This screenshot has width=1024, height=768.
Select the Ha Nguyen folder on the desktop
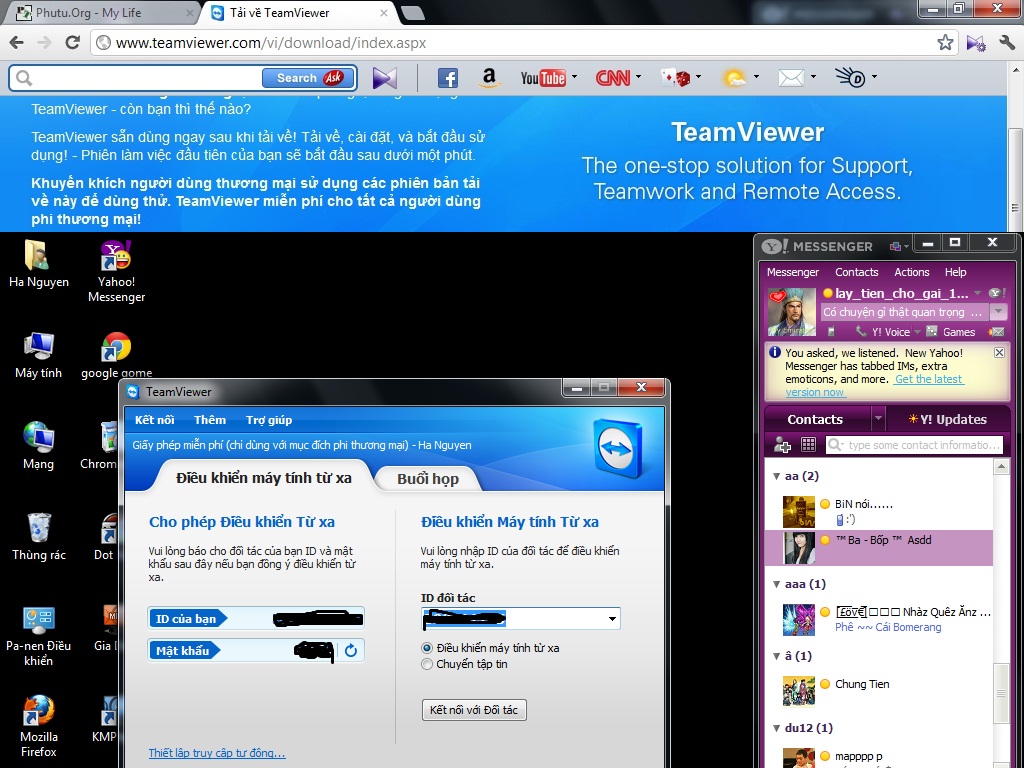[39, 264]
